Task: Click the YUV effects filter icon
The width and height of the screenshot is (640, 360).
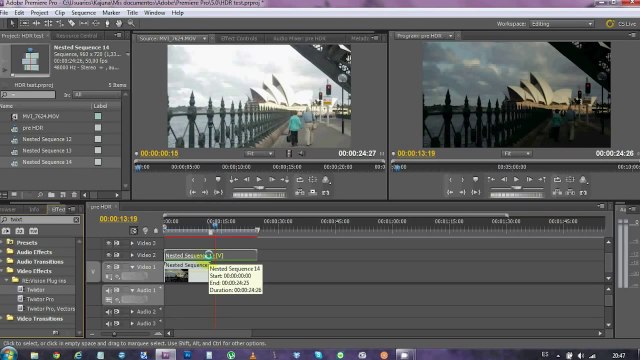Action: 33,231
